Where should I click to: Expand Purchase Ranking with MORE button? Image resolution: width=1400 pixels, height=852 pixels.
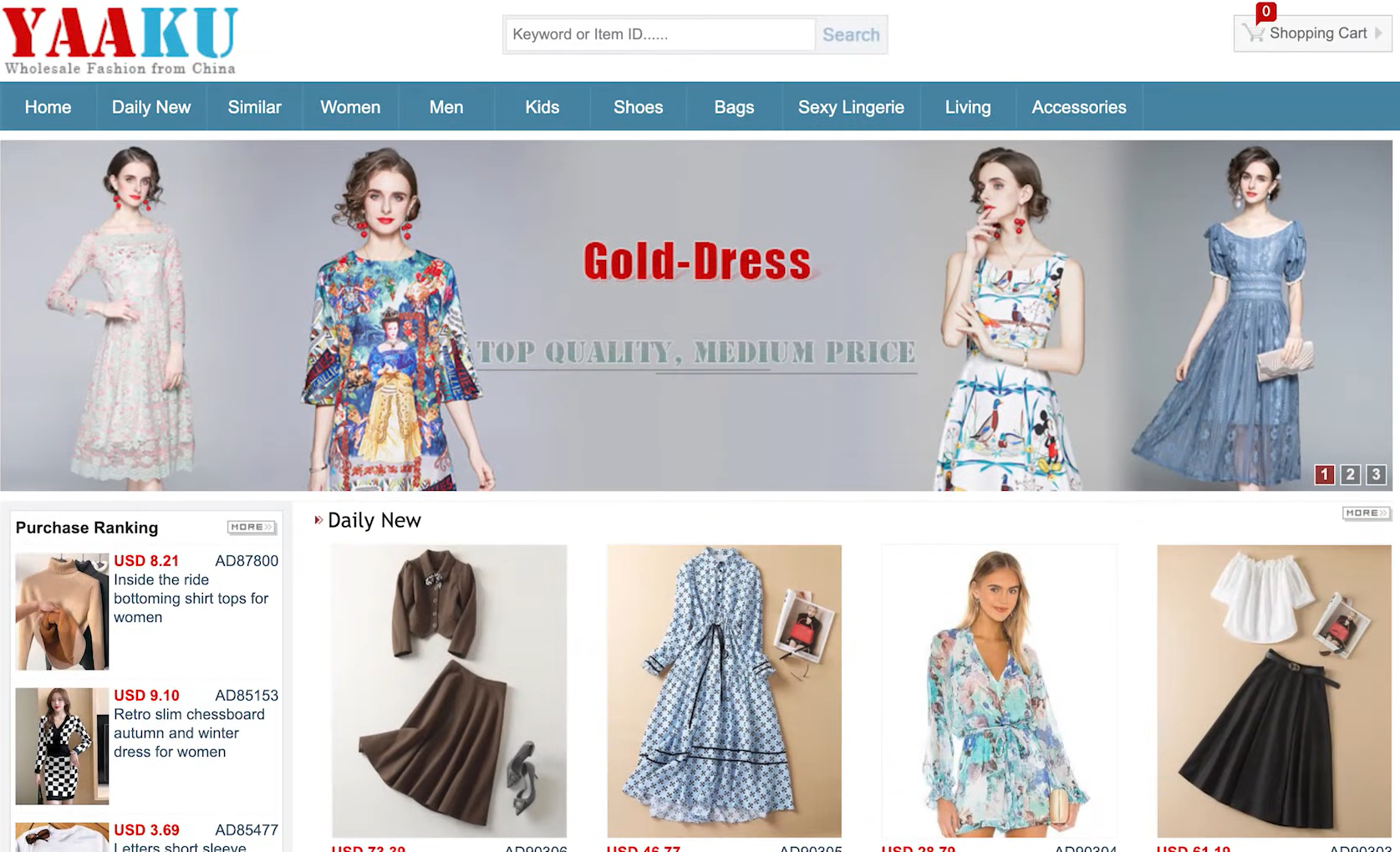[x=252, y=527]
